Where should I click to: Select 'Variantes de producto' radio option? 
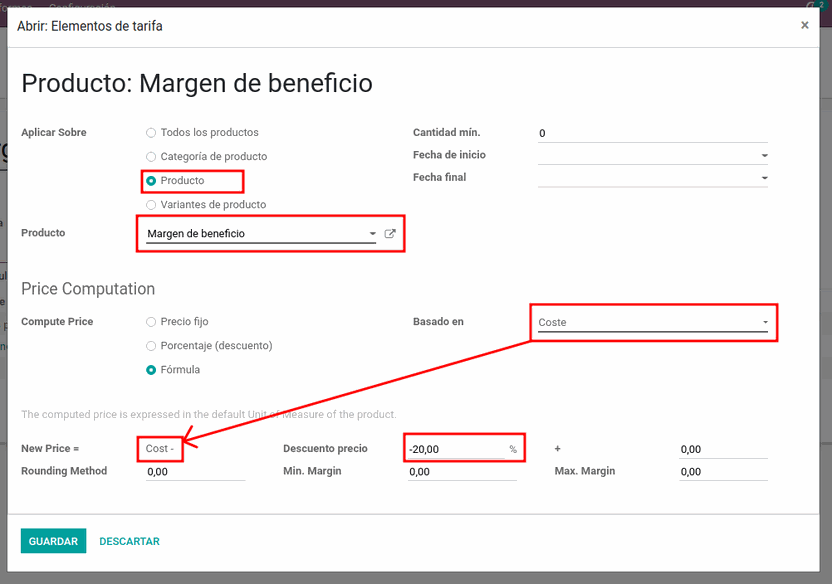point(151,205)
